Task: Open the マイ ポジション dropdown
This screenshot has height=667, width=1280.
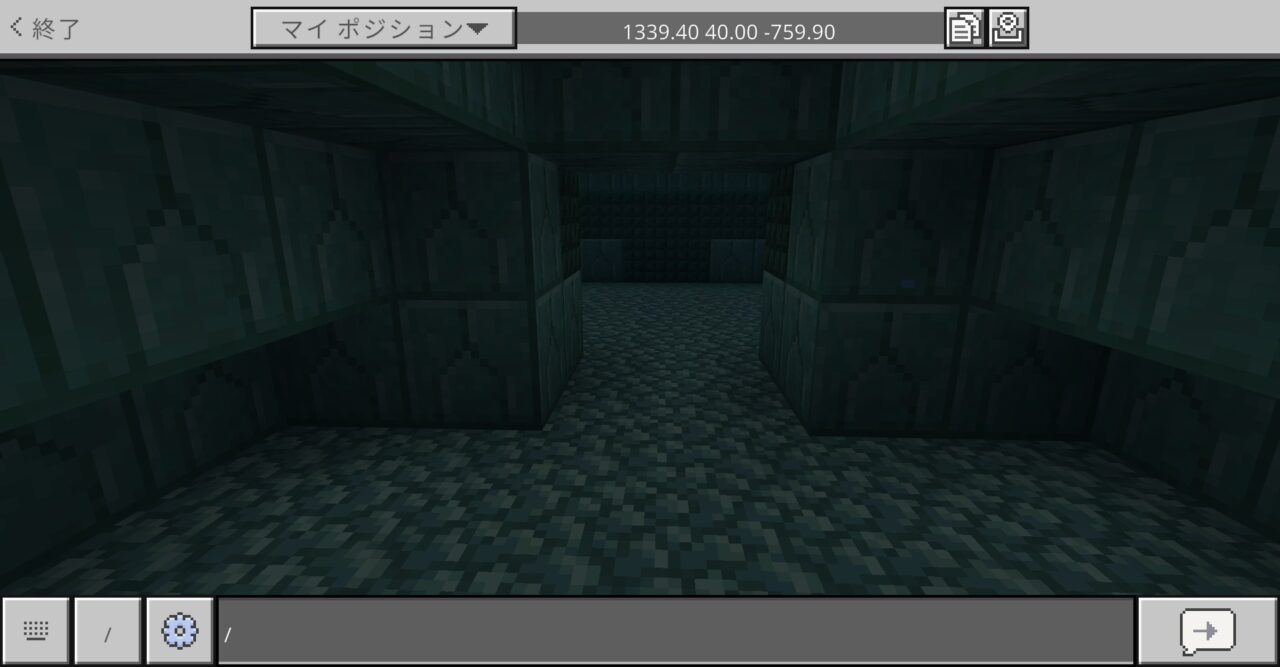Action: 384,29
